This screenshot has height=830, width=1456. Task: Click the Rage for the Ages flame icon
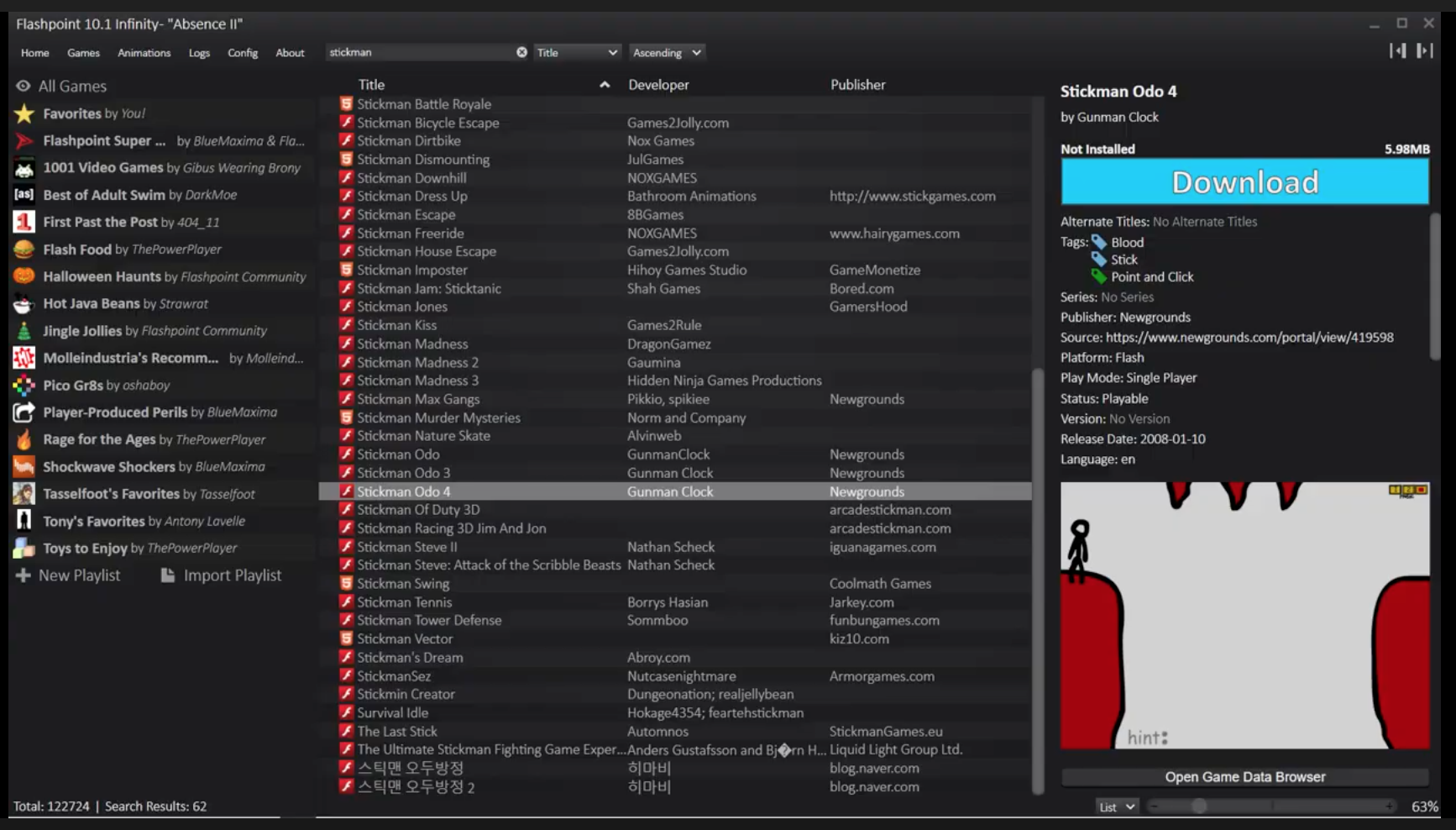(x=24, y=439)
